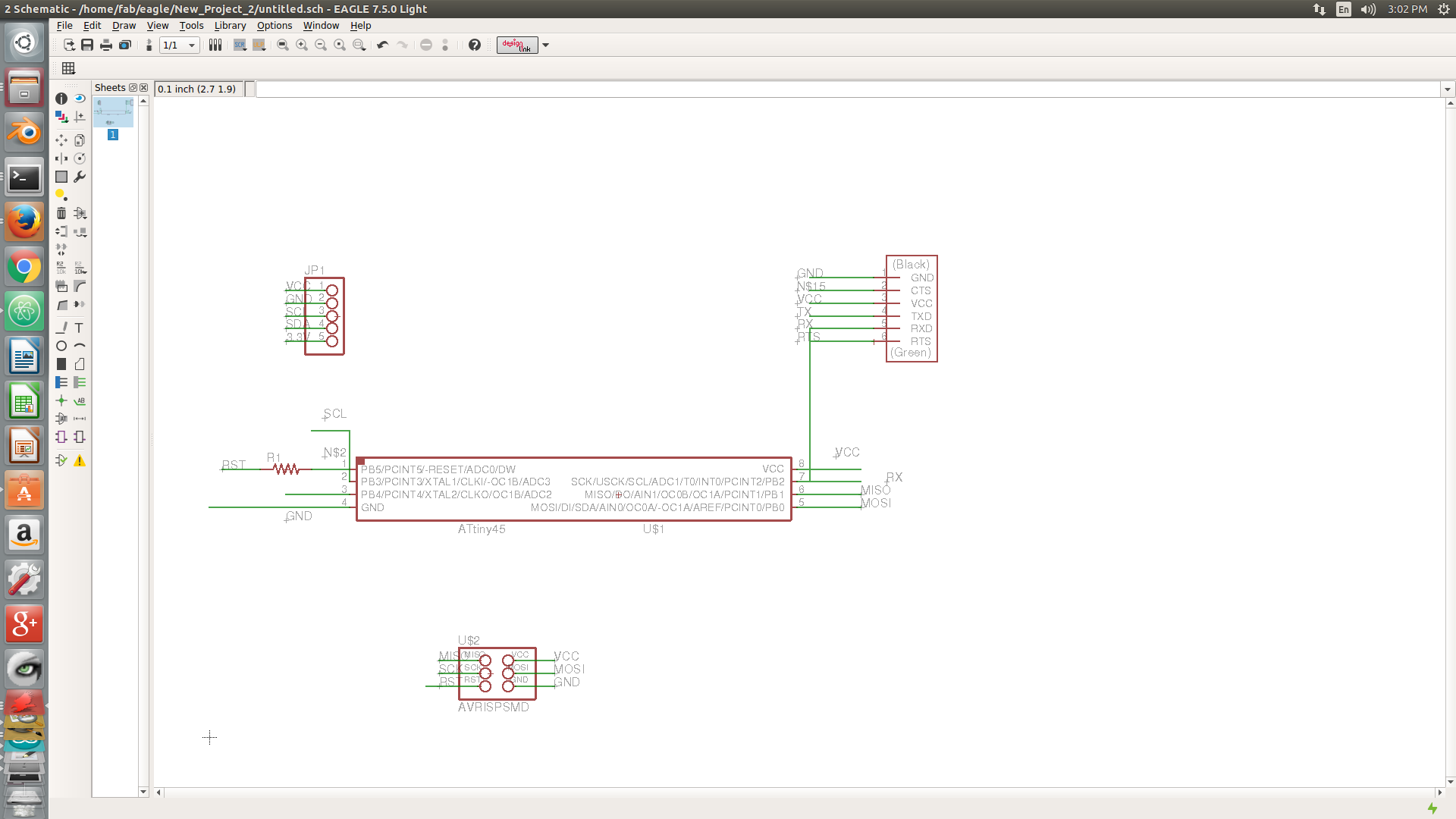Select the Bus tool
1456x819 pixels.
[61, 382]
